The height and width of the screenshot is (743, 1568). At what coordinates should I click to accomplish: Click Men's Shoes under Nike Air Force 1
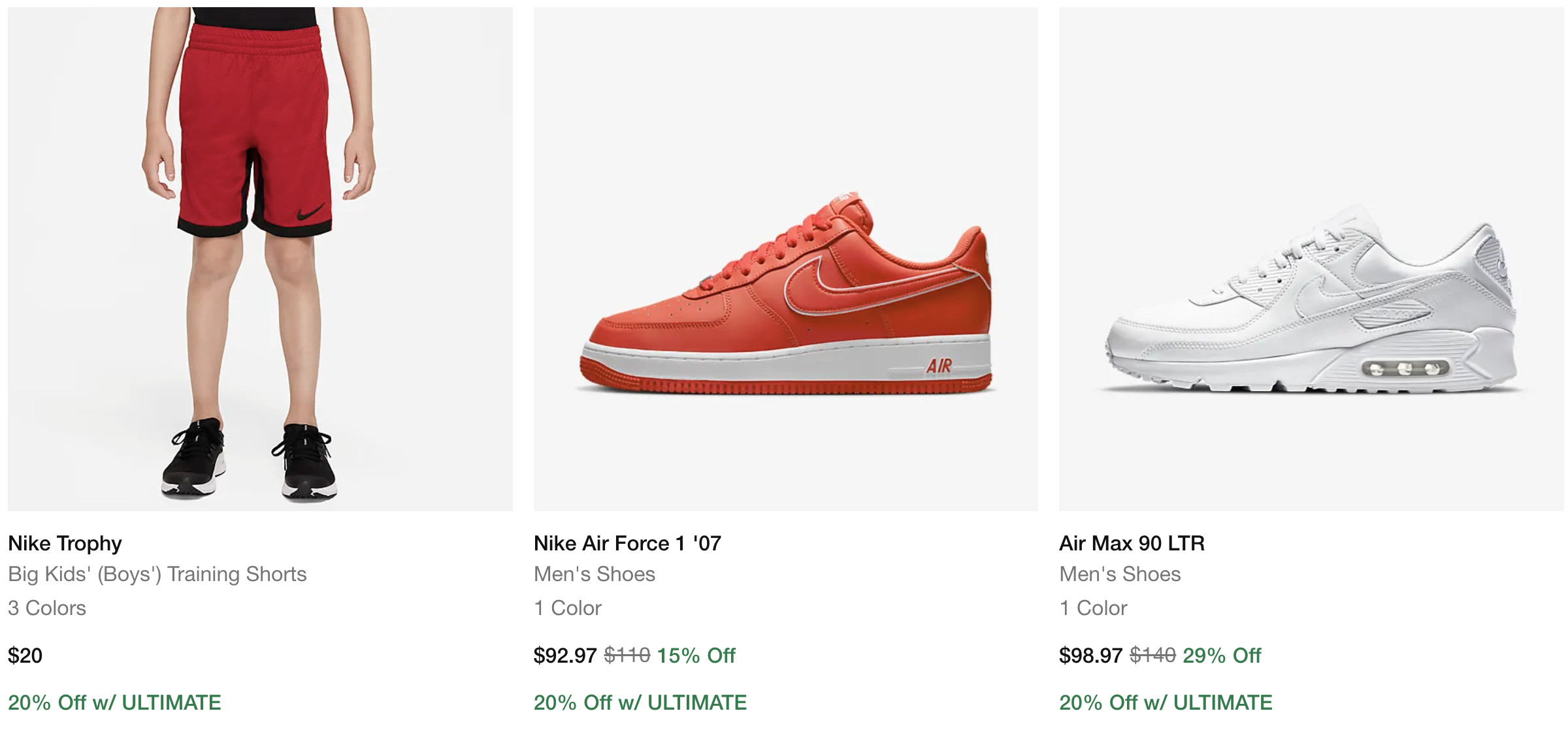594,574
